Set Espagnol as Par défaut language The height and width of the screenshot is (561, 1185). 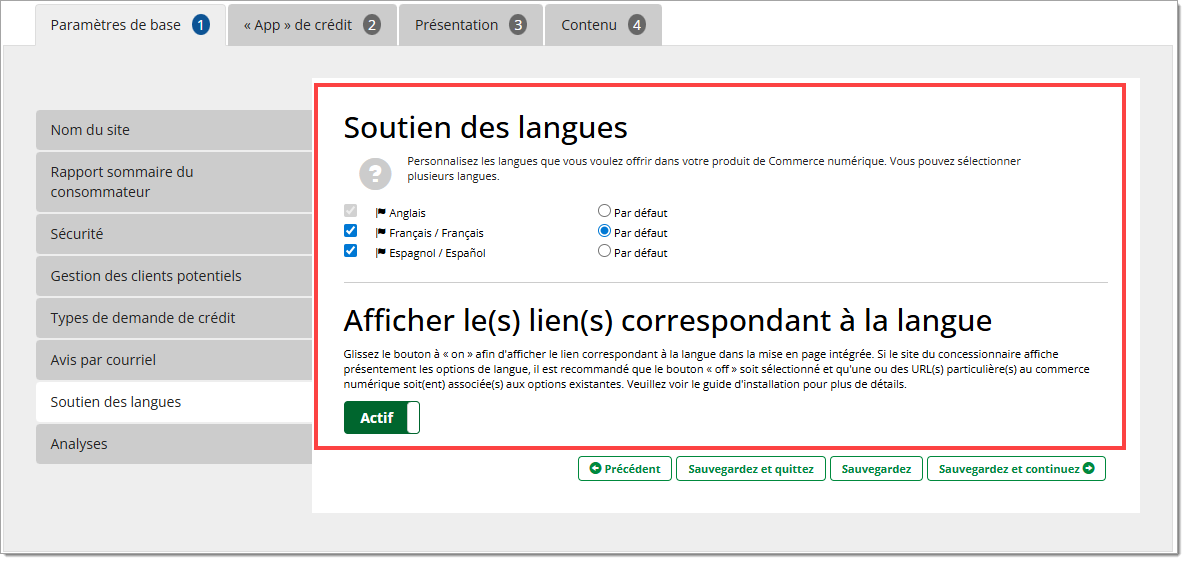pyautogui.click(x=604, y=251)
